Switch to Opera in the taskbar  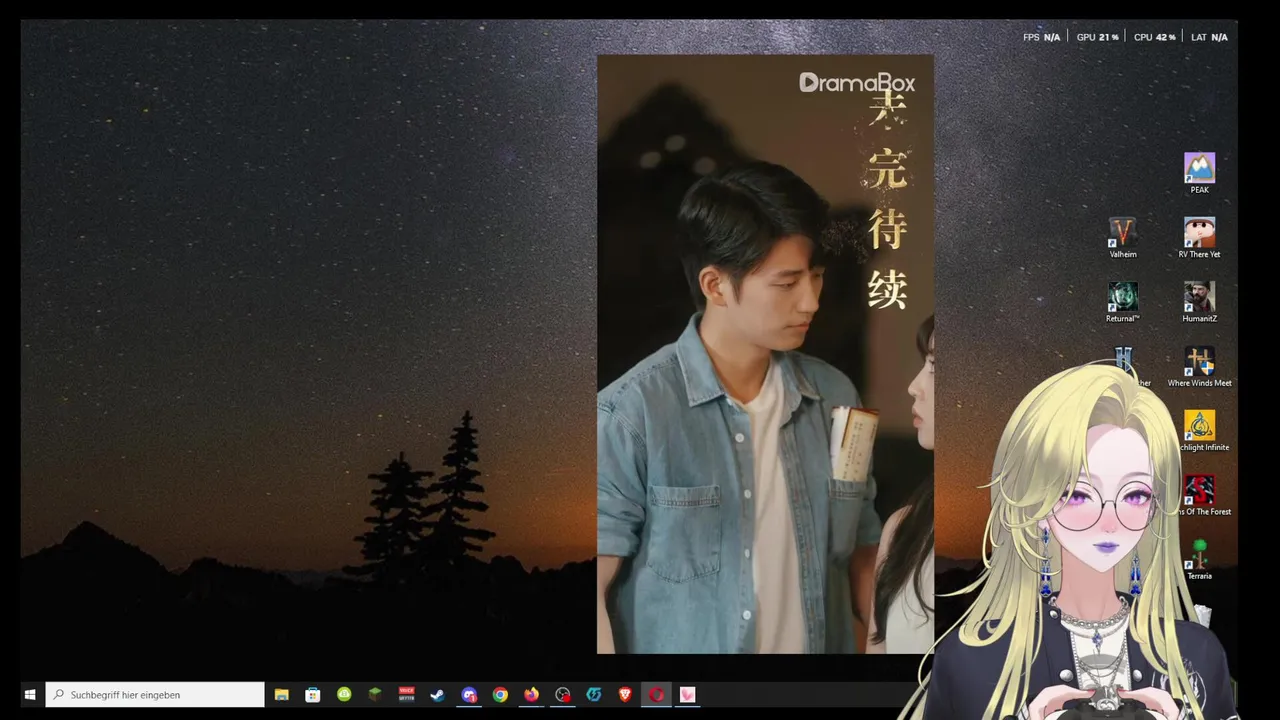[x=656, y=694]
